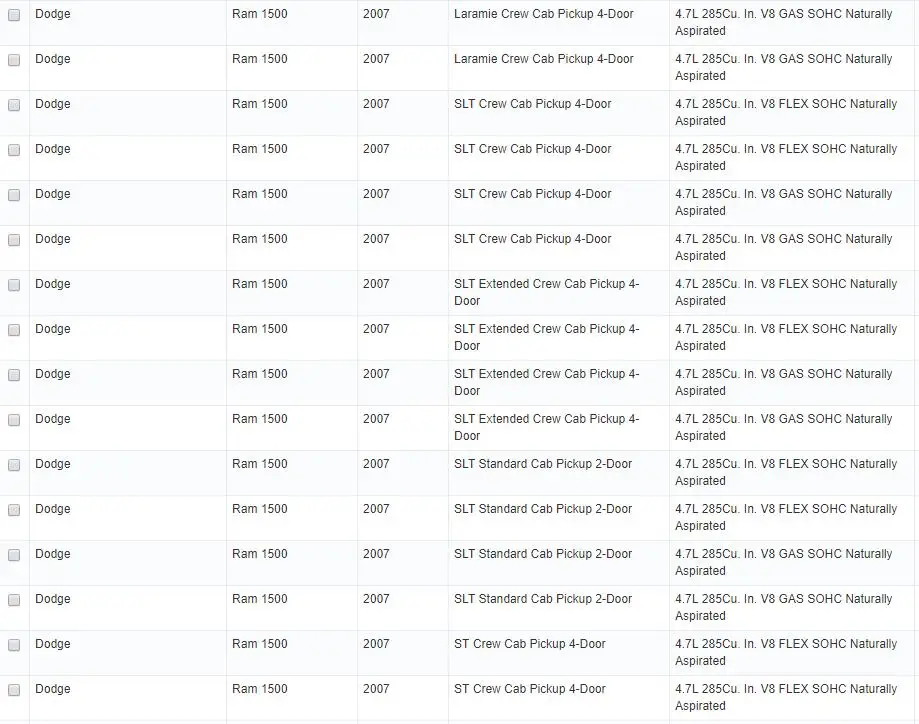919x724 pixels.
Task: Click trim text of first SLT Standard Cab FLEX row
Action: [543, 464]
